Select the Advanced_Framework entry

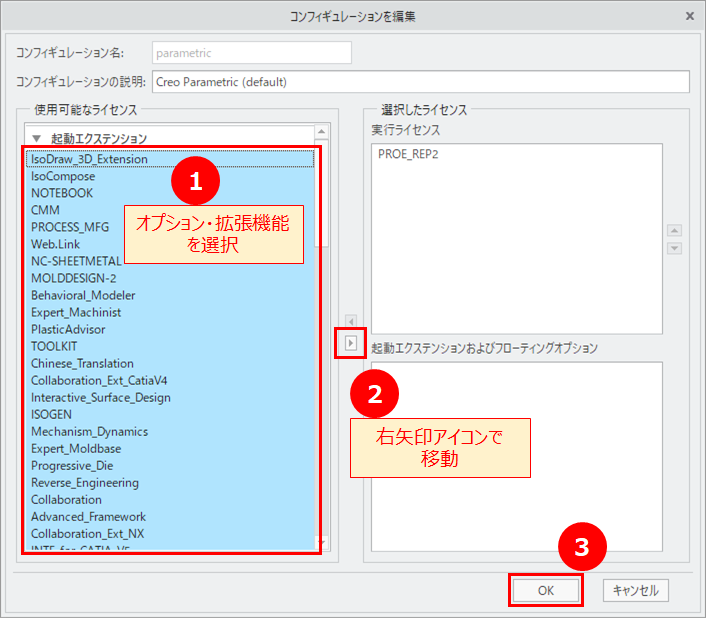tap(88, 516)
